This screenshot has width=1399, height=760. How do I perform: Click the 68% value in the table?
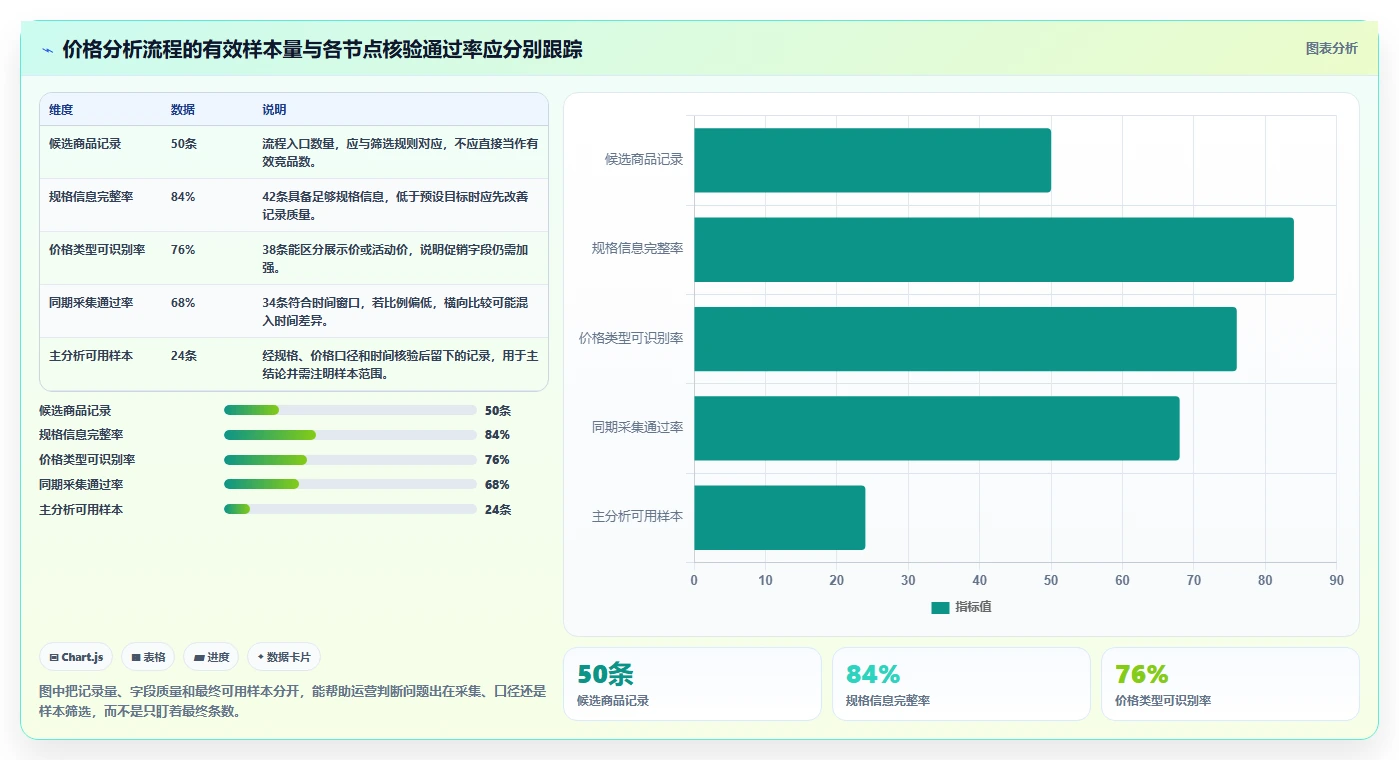coord(183,303)
